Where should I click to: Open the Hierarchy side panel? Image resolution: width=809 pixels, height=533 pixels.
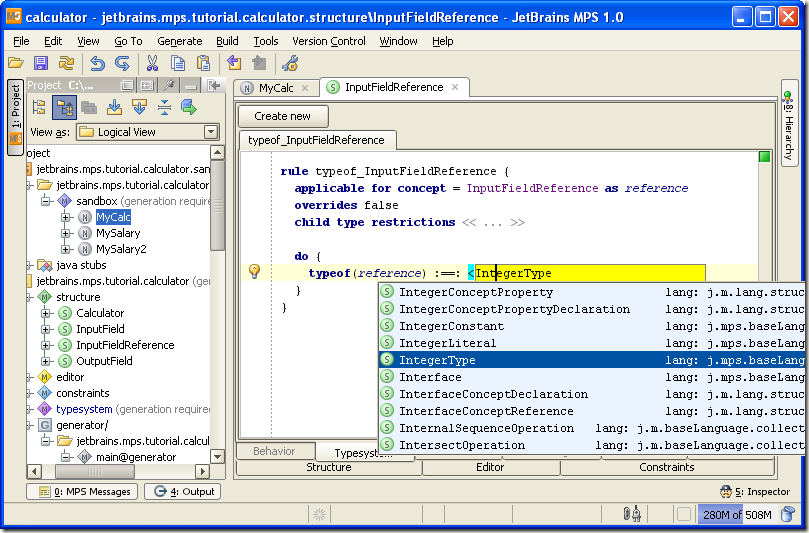pos(789,123)
